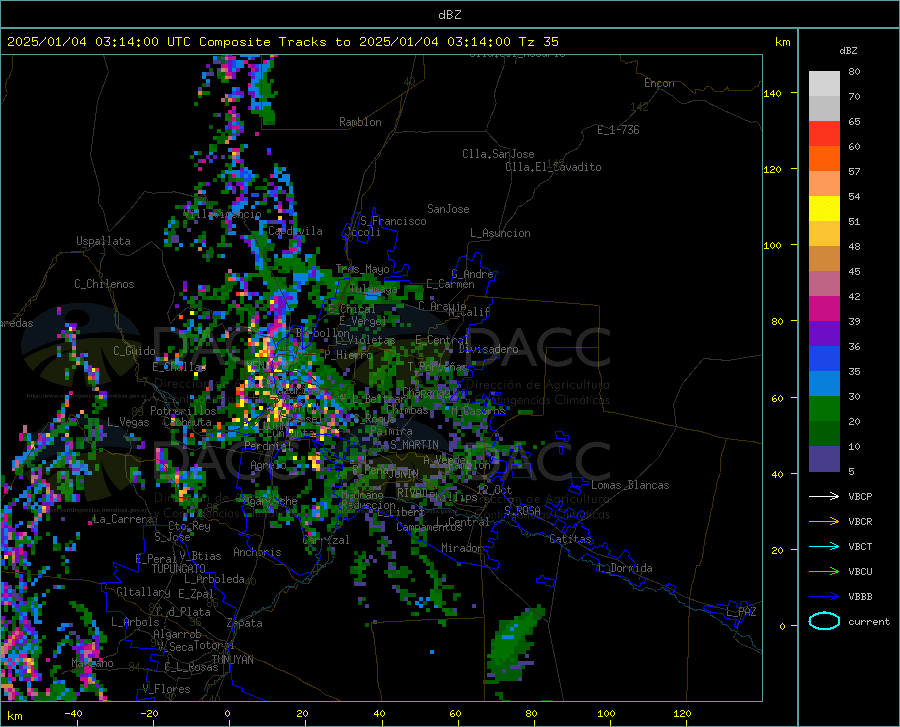Click the white VBCP arrow in legend
Viewport: 900px width, 727px height.
coord(824,496)
